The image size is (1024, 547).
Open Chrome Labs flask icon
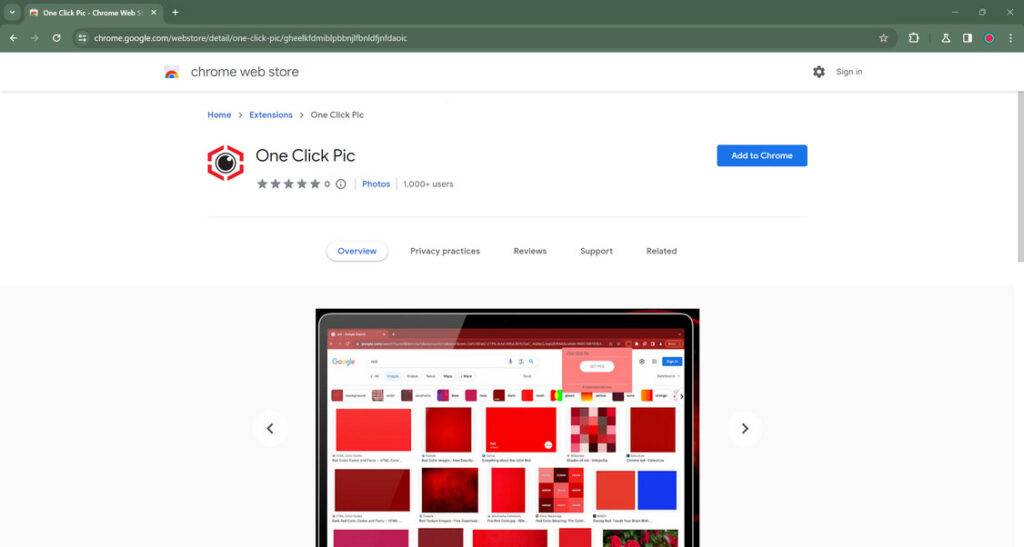(945, 38)
